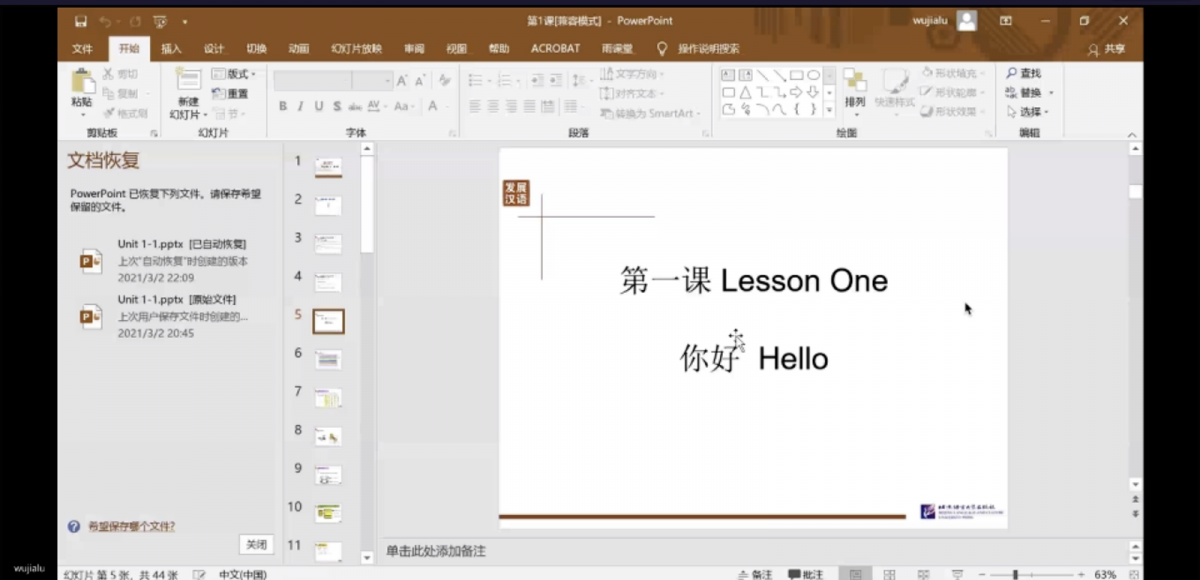This screenshot has width=1200, height=580.
Task: Open the auto-recovered Unit 1-1.pptx [已自动恢复]
Action: 165,260
